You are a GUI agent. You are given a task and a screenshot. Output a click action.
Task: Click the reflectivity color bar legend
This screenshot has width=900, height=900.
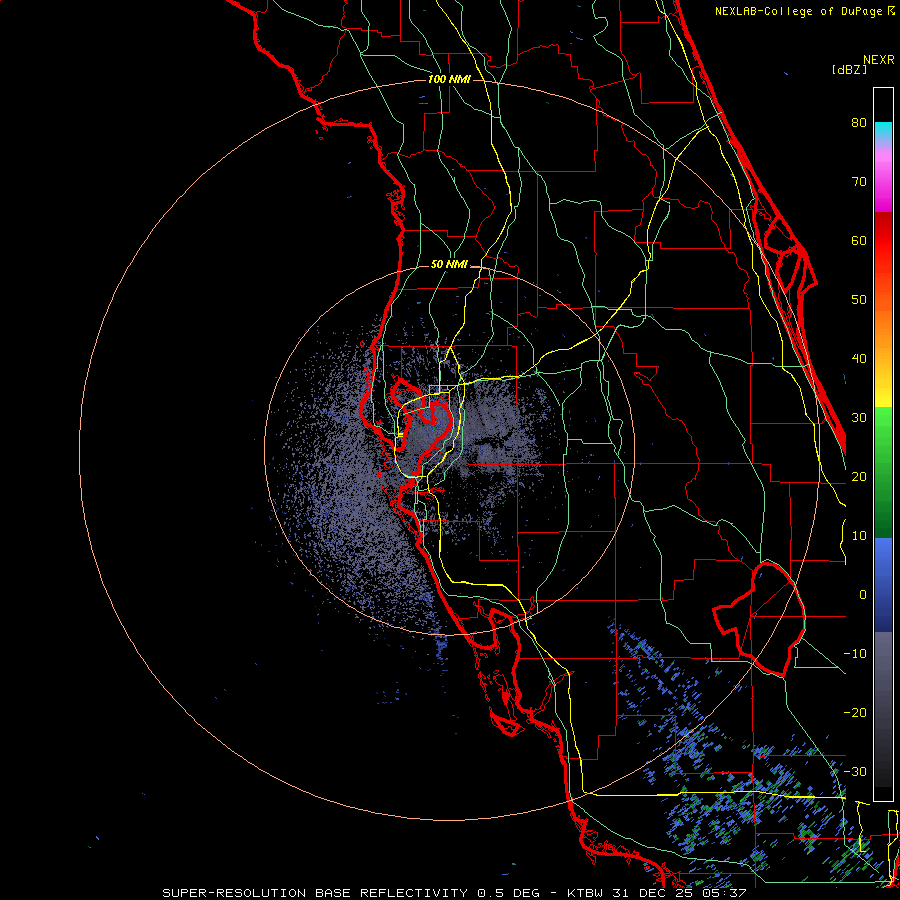pyautogui.click(x=883, y=444)
